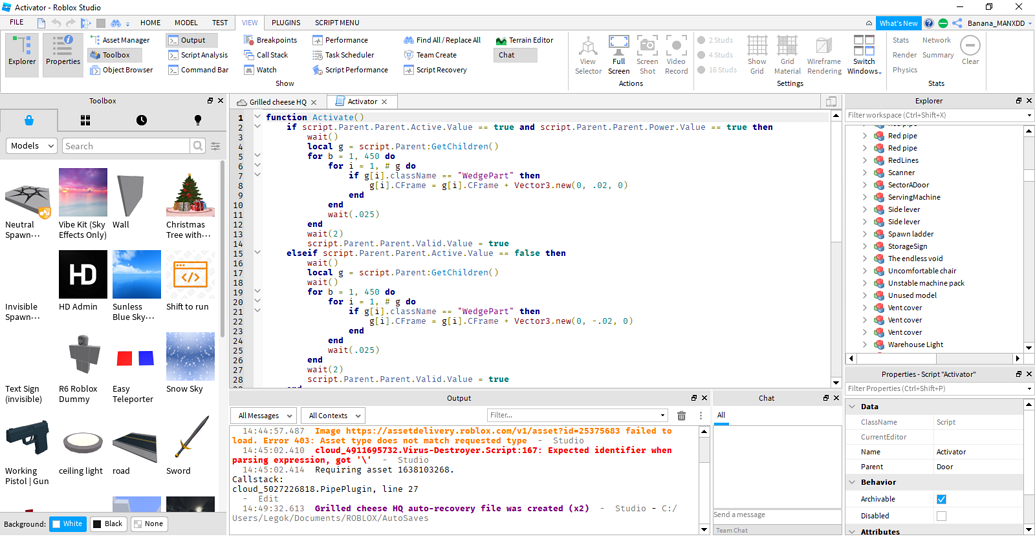The height and width of the screenshot is (540, 1035).
Task: Click the Filter workspace input
Action: pos(935,115)
